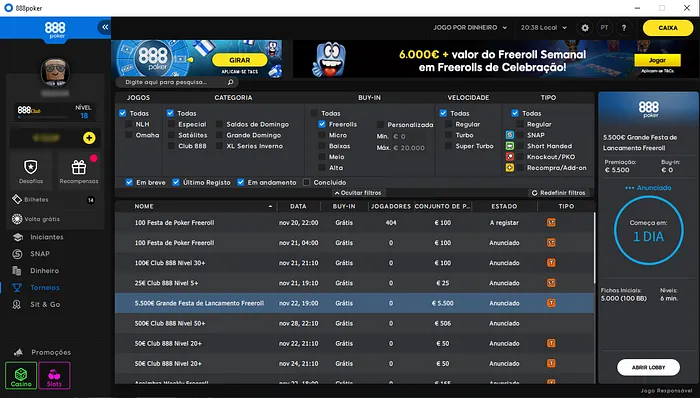
Task: Enable the NLH game checkbox
Action: tap(129, 124)
